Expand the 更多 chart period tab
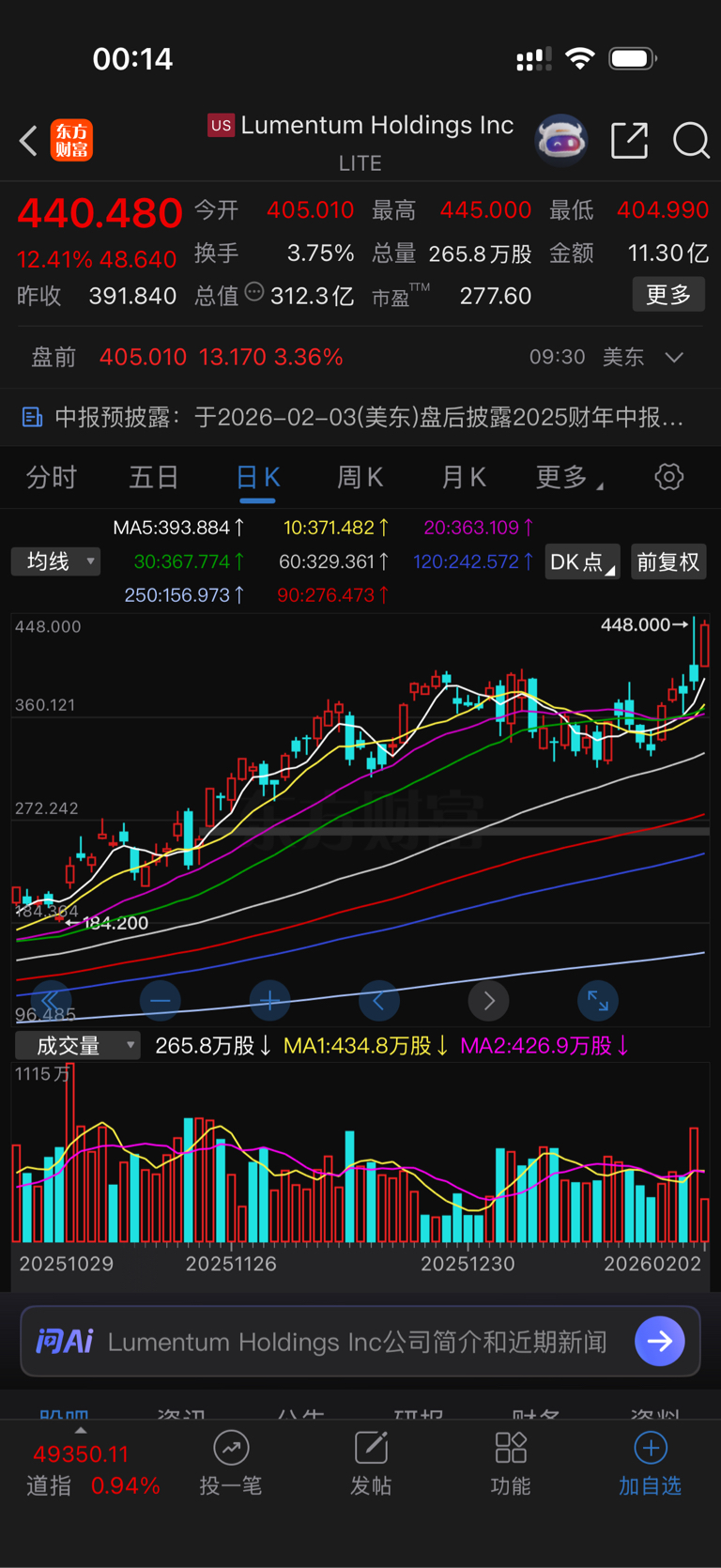This screenshot has height=1568, width=721. (x=569, y=477)
